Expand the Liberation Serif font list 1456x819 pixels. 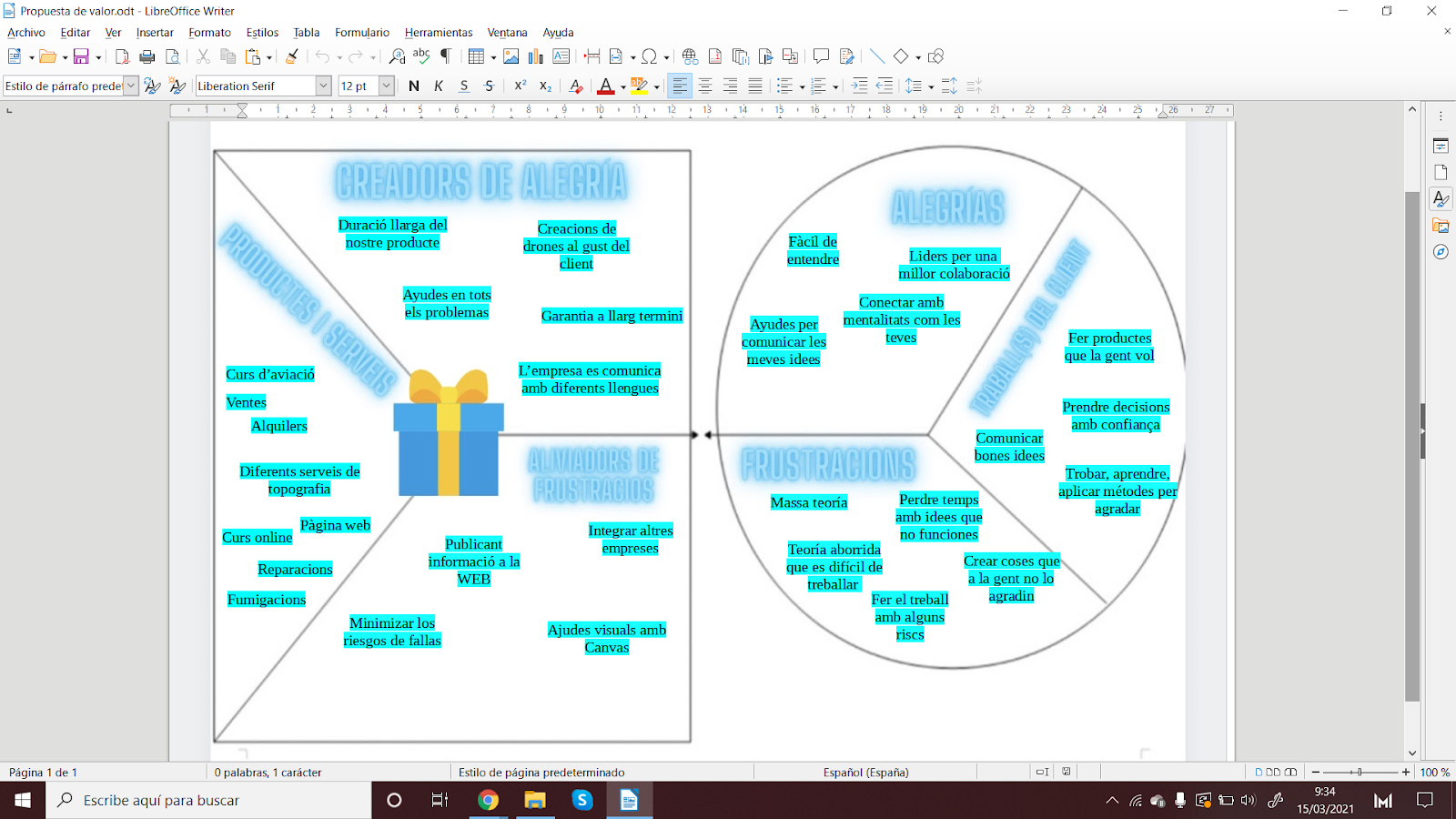(x=323, y=86)
